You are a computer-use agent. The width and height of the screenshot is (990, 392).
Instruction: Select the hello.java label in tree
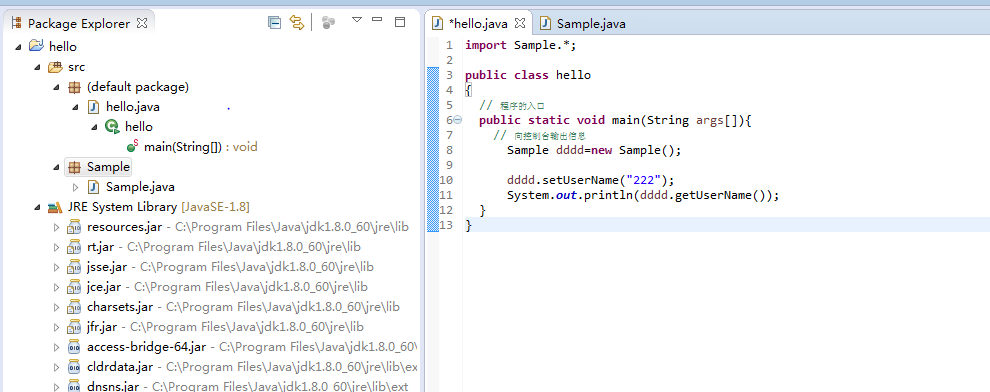[x=133, y=107]
